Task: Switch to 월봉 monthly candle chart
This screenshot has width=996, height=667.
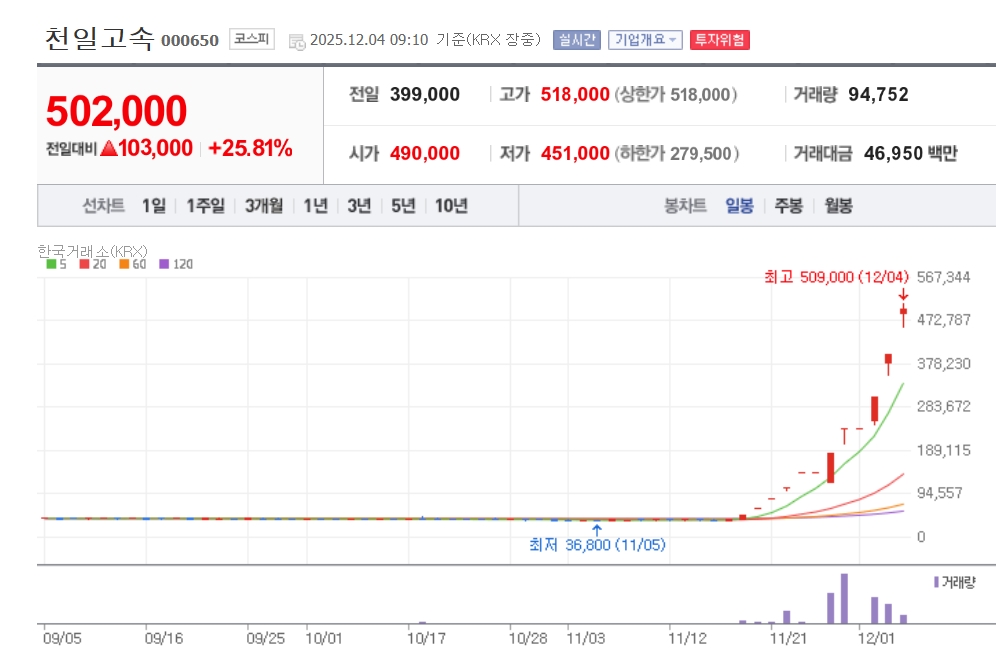Action: 838,206
